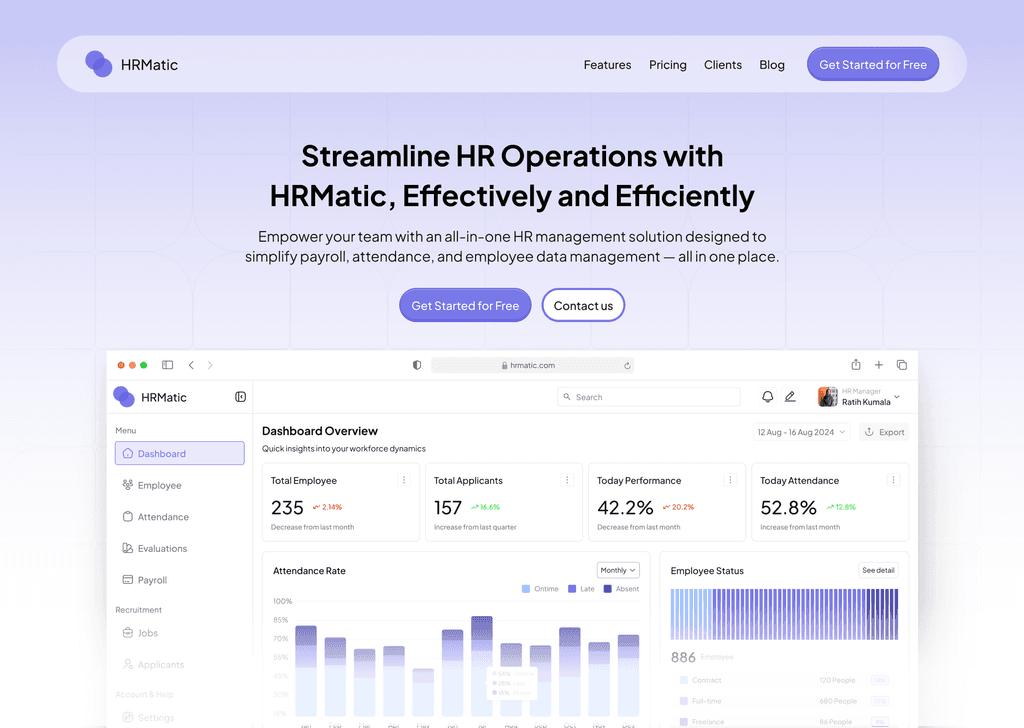The image size is (1024, 728).
Task: Click the hero Get Started for Free button
Action: [x=465, y=305]
